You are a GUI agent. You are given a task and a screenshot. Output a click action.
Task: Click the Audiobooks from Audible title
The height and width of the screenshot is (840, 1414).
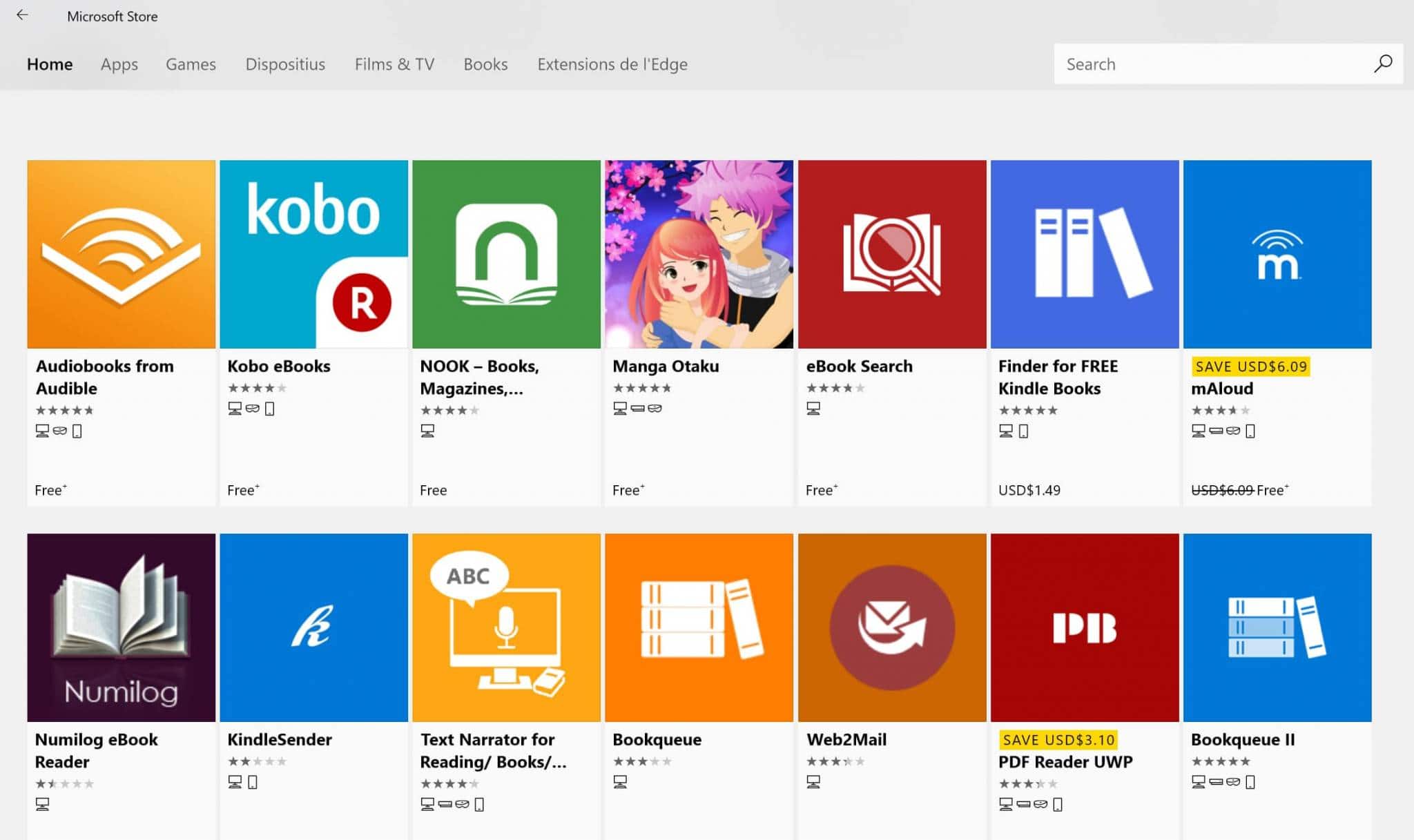104,377
